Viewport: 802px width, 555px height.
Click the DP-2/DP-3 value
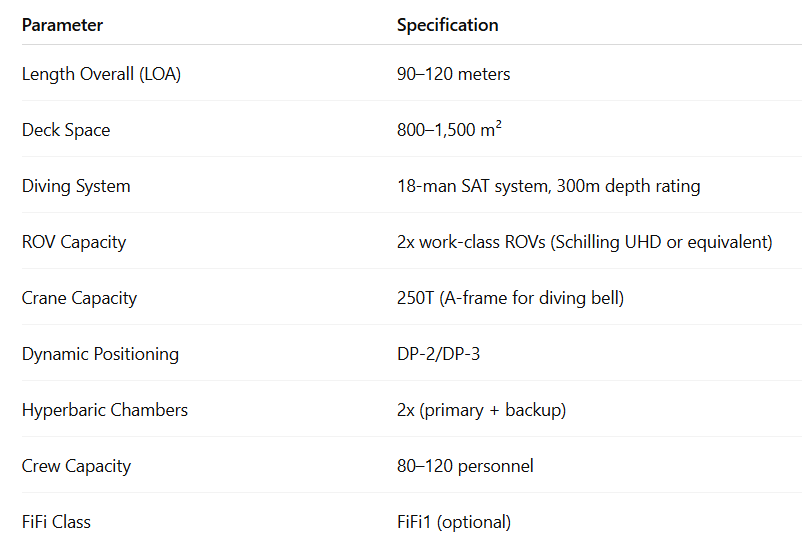point(438,354)
